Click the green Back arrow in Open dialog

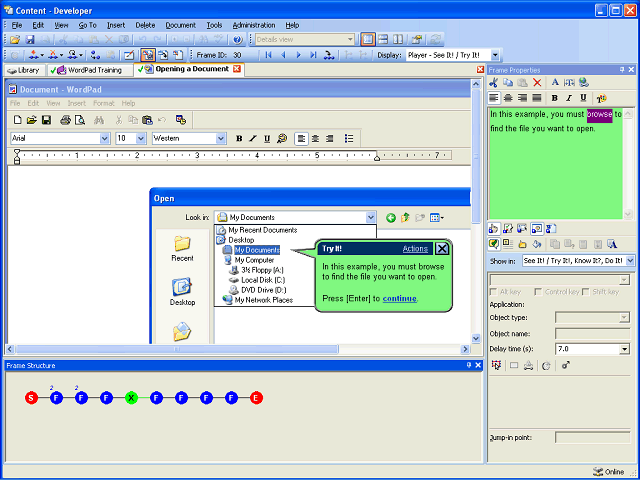(391, 218)
